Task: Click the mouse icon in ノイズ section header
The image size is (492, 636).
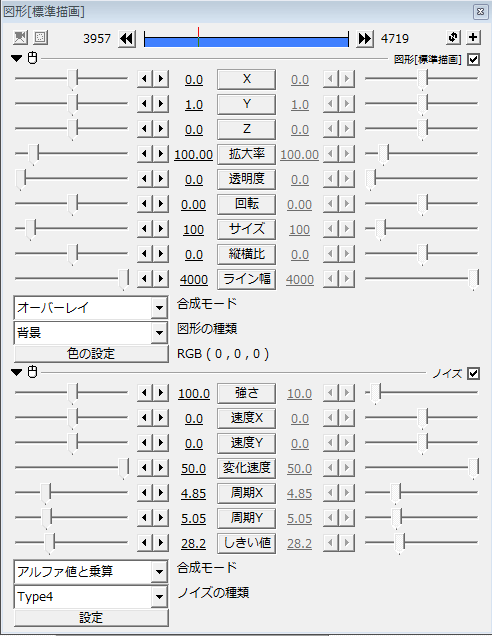Action: [x=32, y=372]
